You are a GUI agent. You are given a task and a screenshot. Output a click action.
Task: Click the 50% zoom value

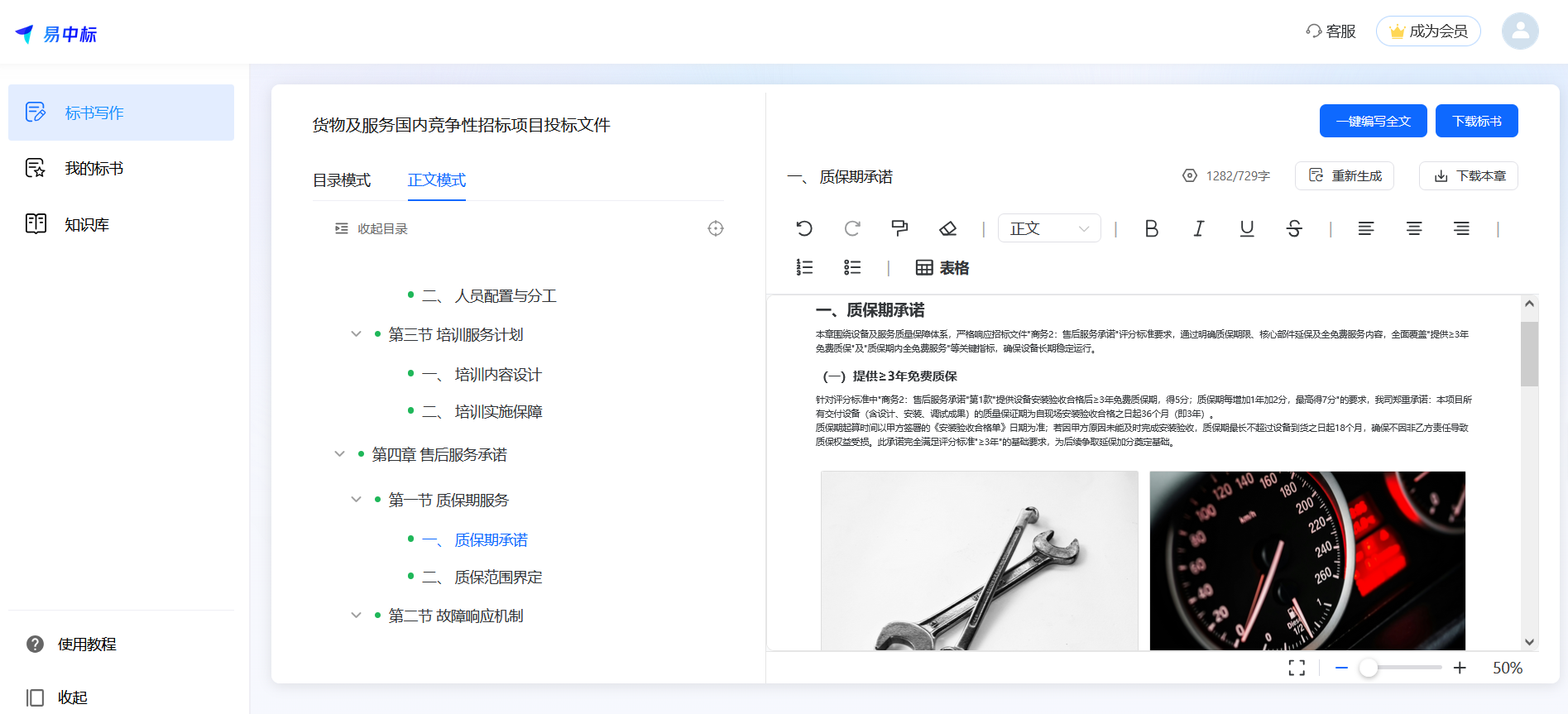[x=1508, y=668]
